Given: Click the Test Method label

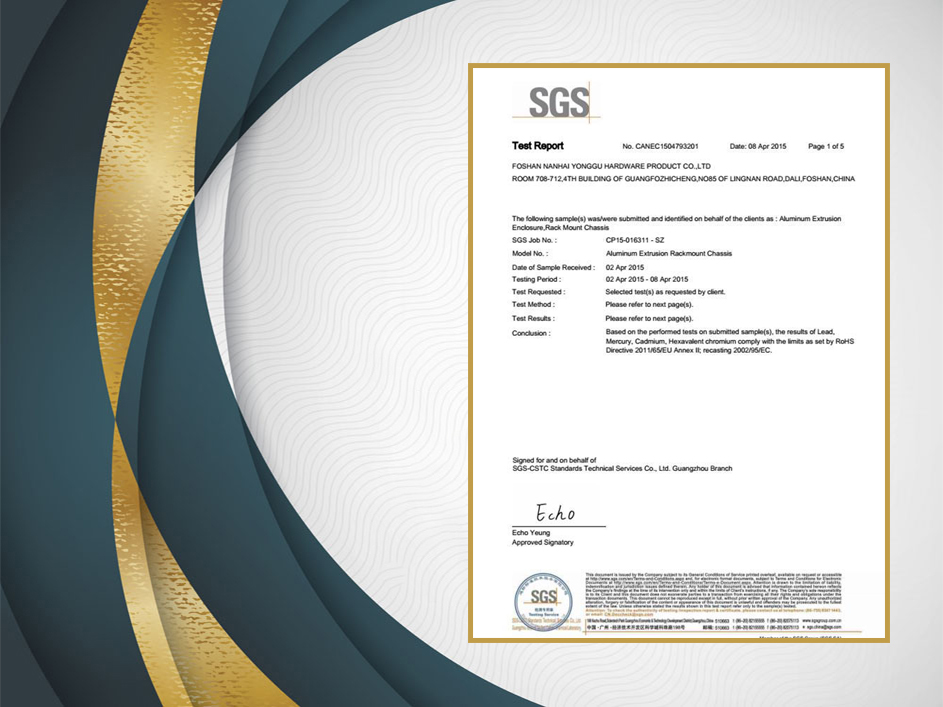Looking at the screenshot, I should pyautogui.click(x=532, y=304).
